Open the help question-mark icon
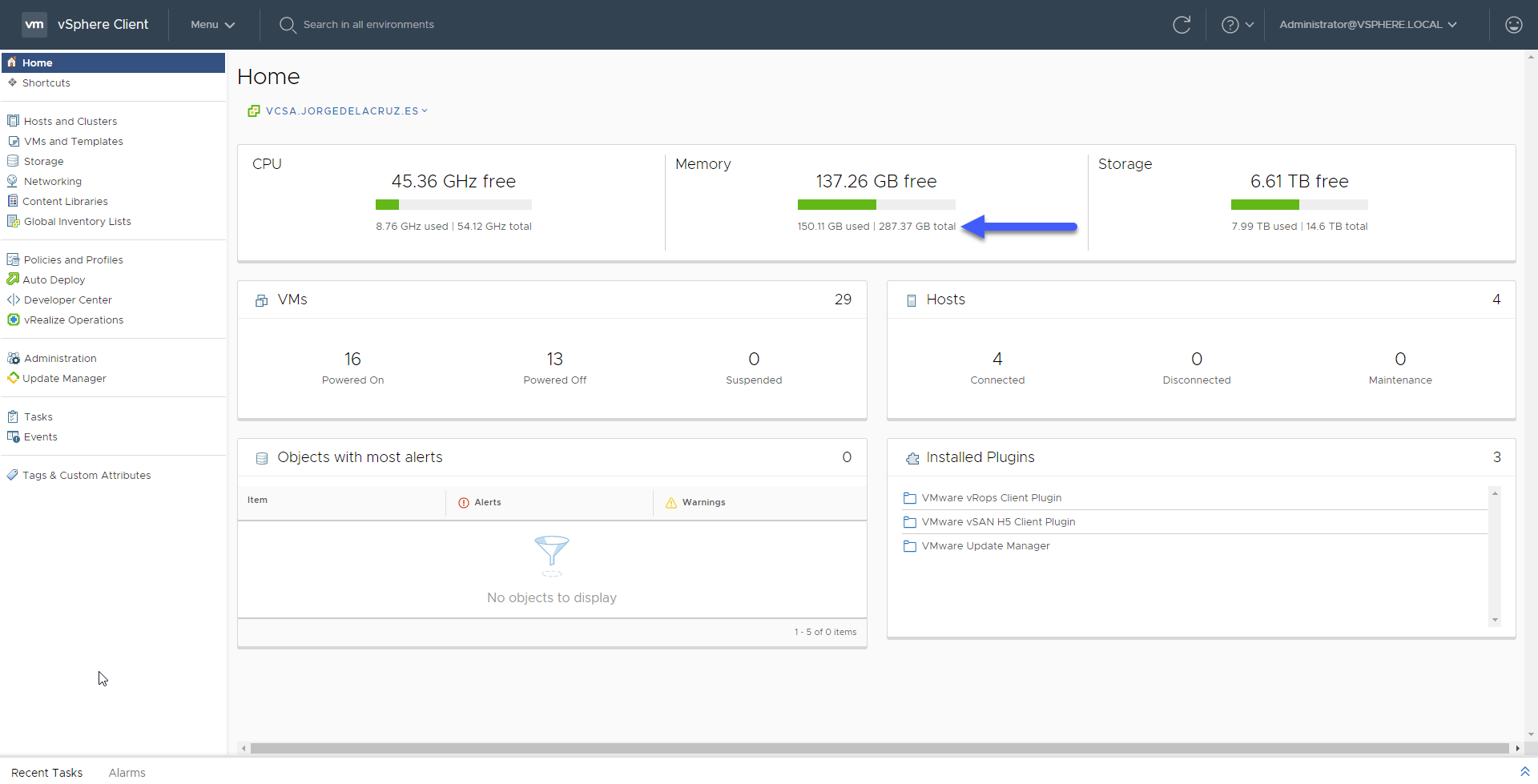Image resolution: width=1538 pixels, height=784 pixels. 1230,25
